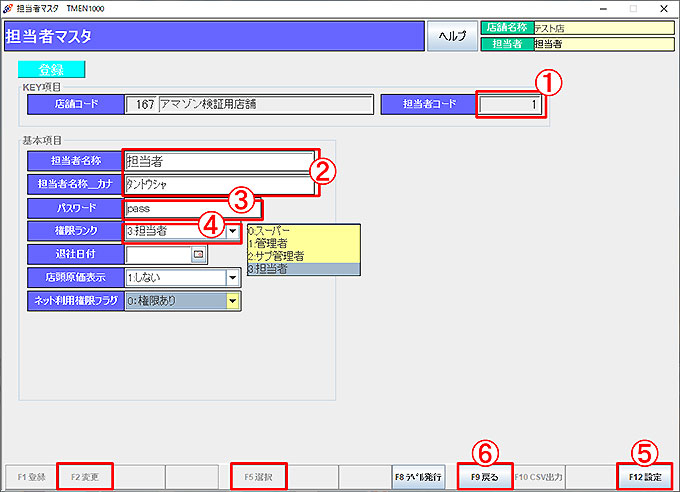
Task: Open the 3:担当者 combo box
Action: point(183,231)
